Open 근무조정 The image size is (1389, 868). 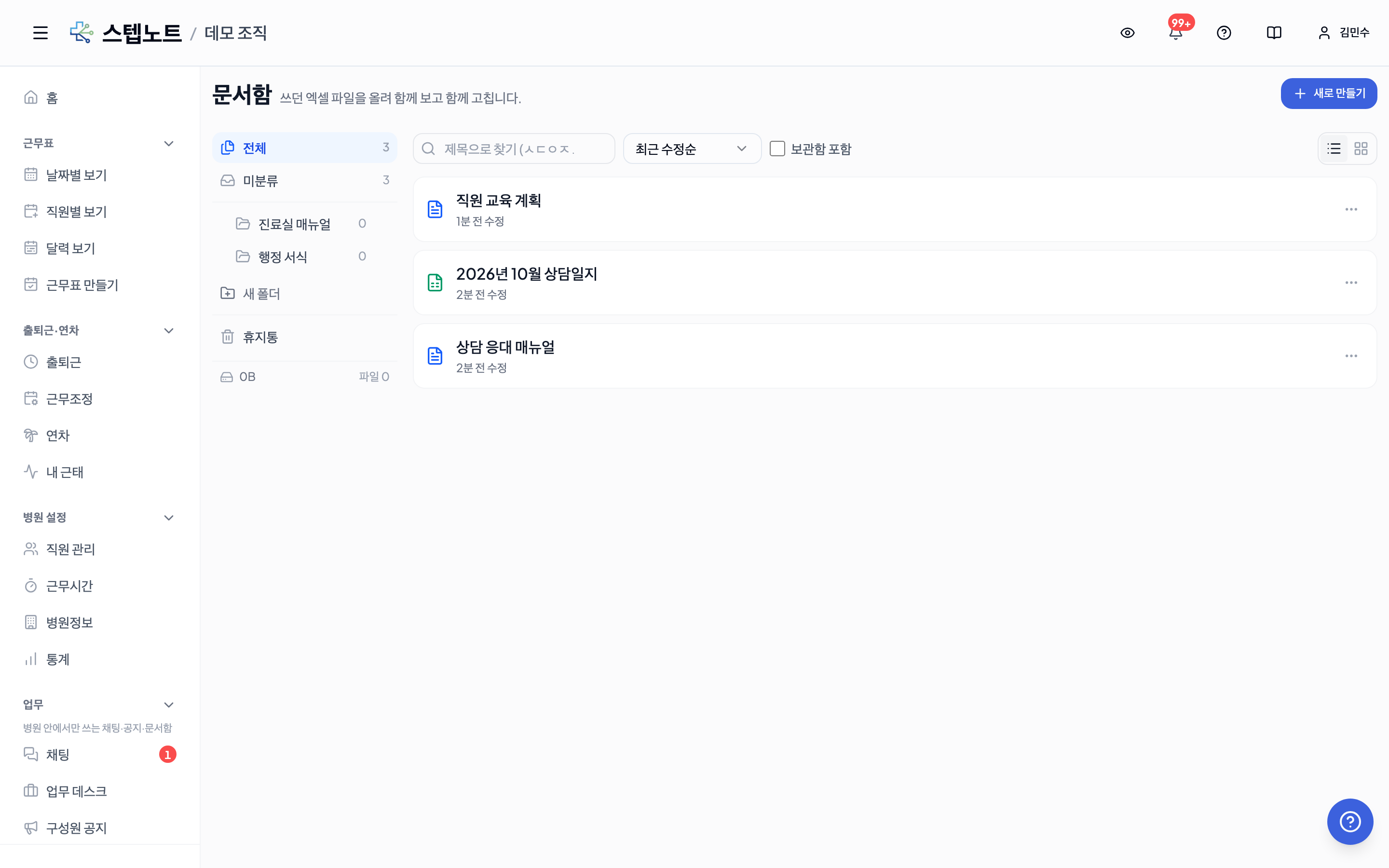click(x=100, y=398)
